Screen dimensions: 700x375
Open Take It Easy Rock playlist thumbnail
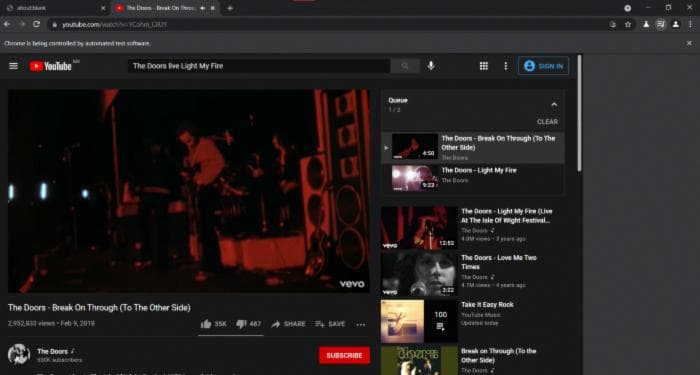point(419,321)
